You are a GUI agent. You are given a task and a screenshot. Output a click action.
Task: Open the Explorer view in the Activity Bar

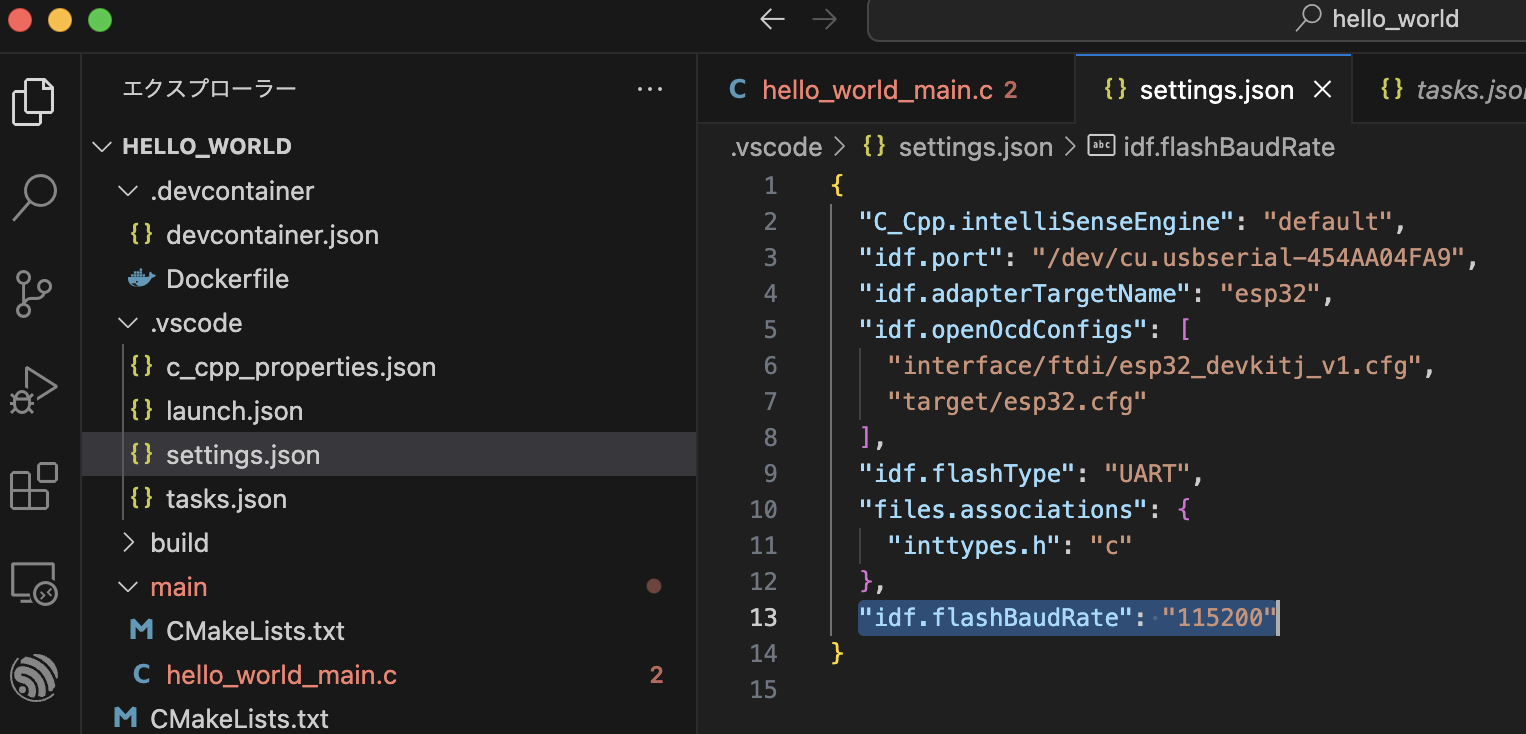35,101
